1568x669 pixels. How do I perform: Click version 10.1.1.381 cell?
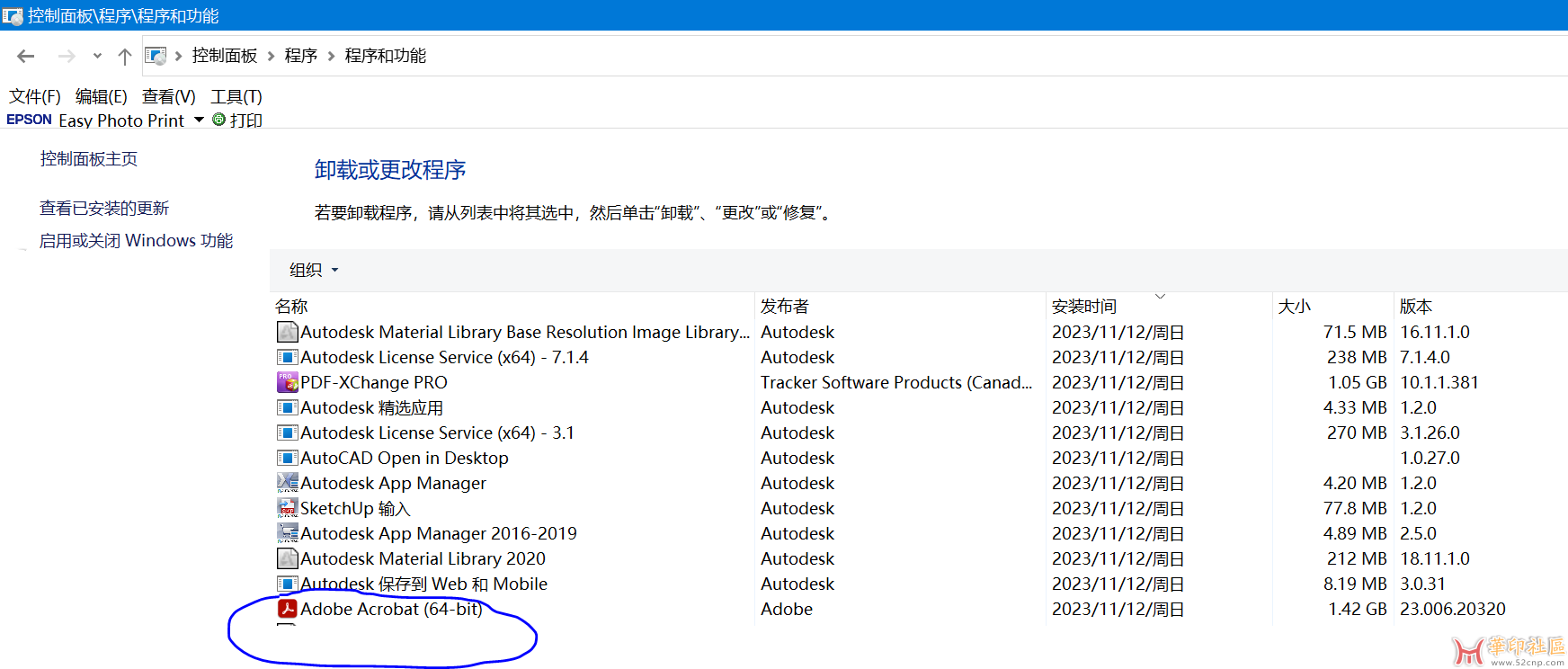pos(1439,382)
